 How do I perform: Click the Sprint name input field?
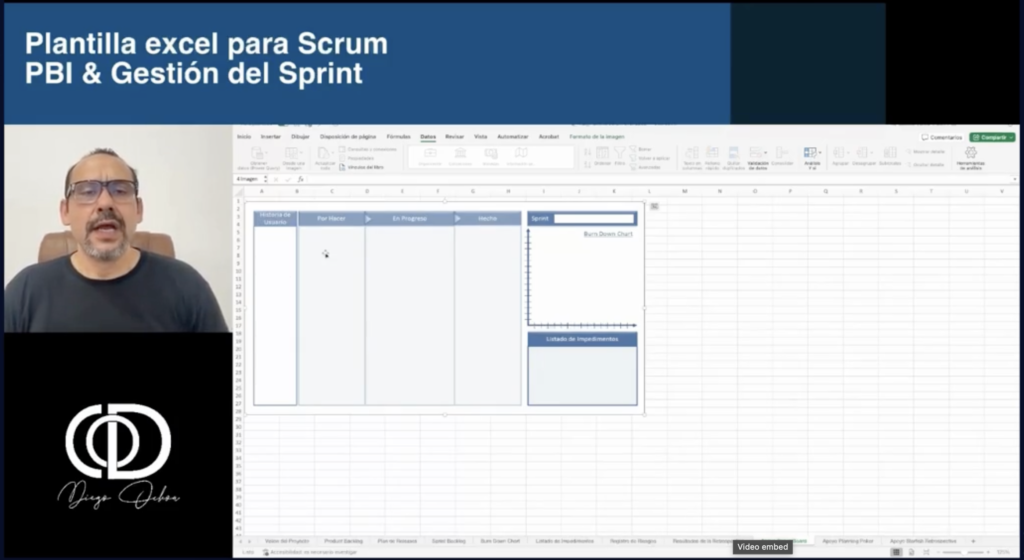(x=594, y=218)
